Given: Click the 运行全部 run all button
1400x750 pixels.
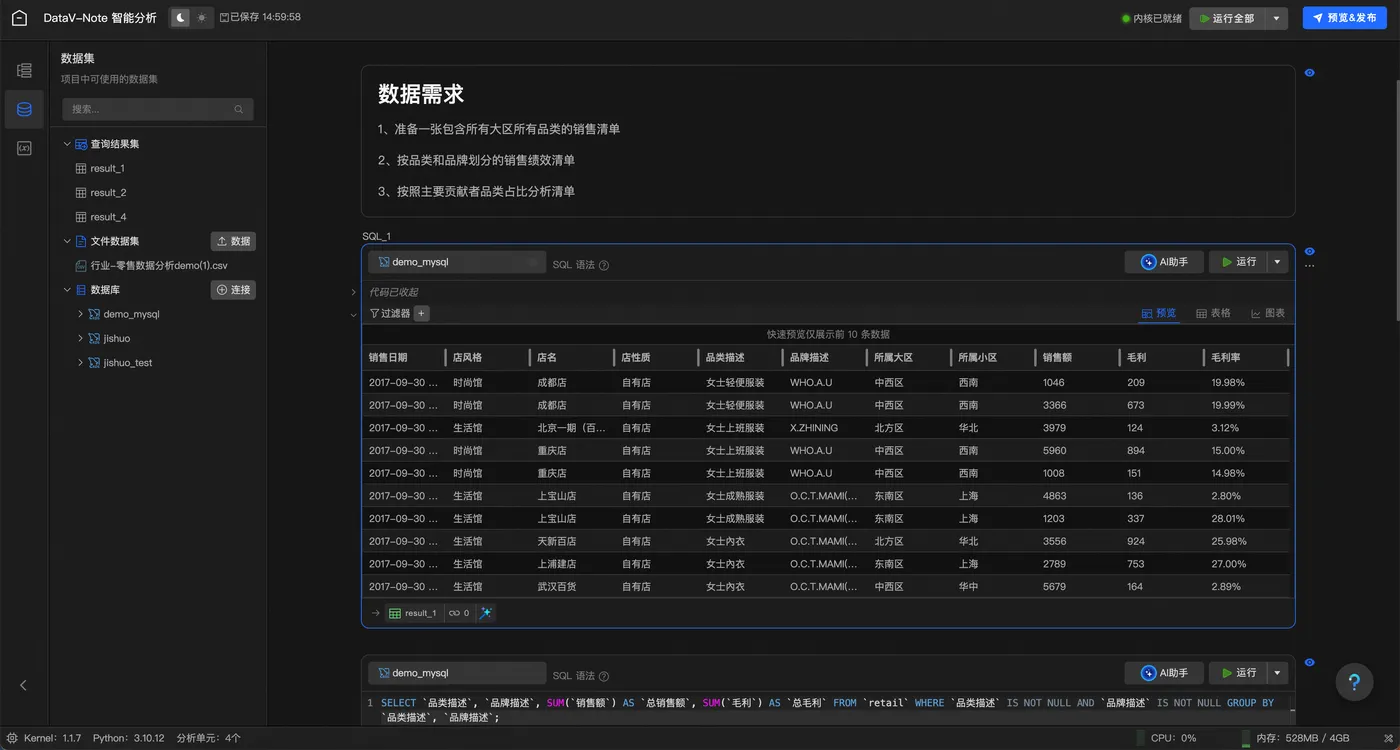Looking at the screenshot, I should tap(1227, 18).
